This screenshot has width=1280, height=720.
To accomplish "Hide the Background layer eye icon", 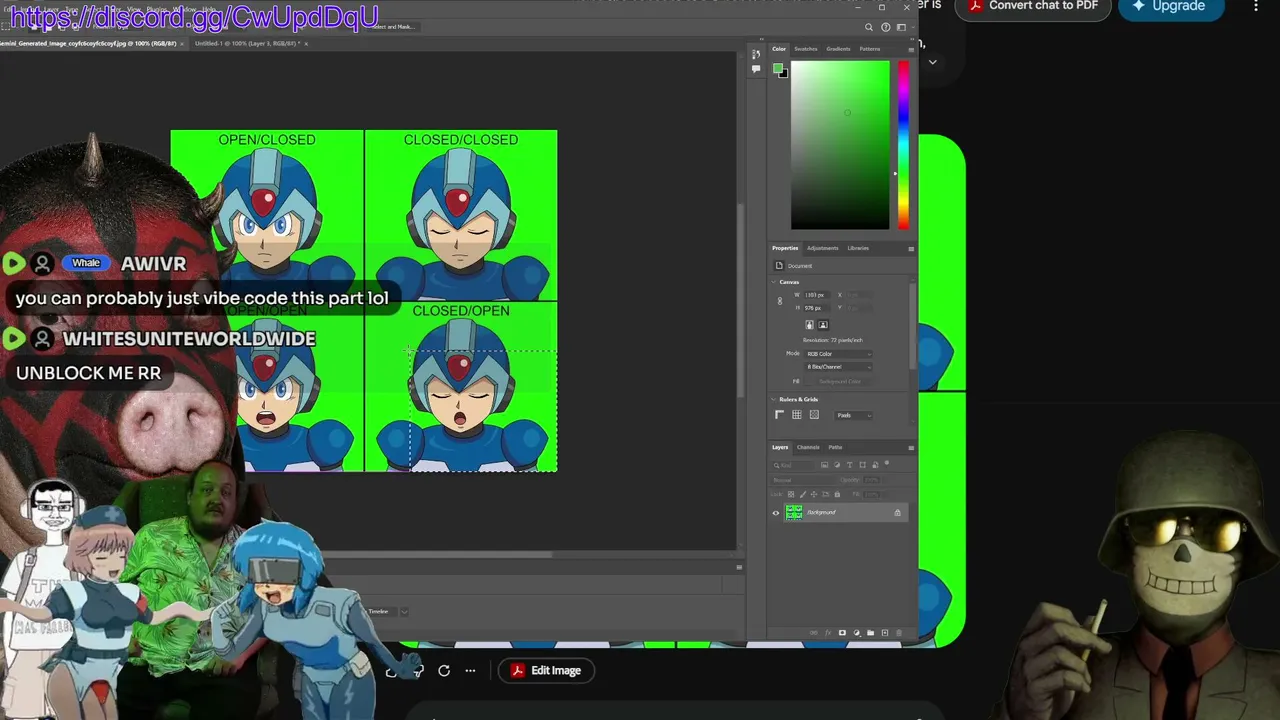I will [x=775, y=513].
